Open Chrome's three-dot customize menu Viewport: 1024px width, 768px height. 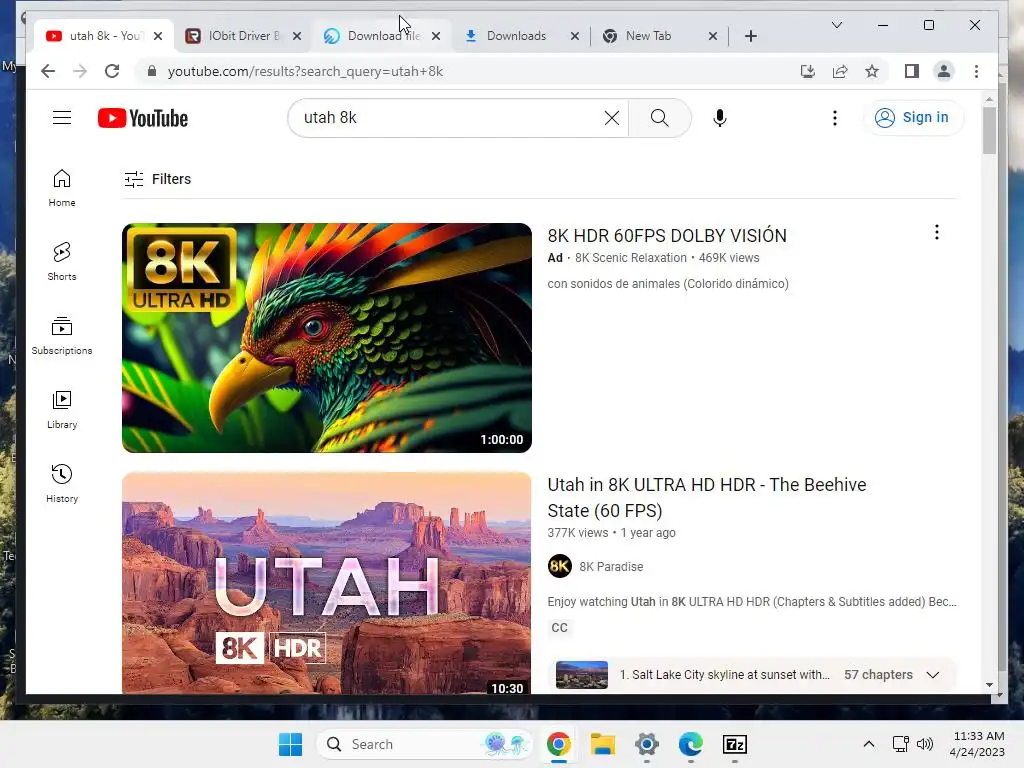coord(976,71)
